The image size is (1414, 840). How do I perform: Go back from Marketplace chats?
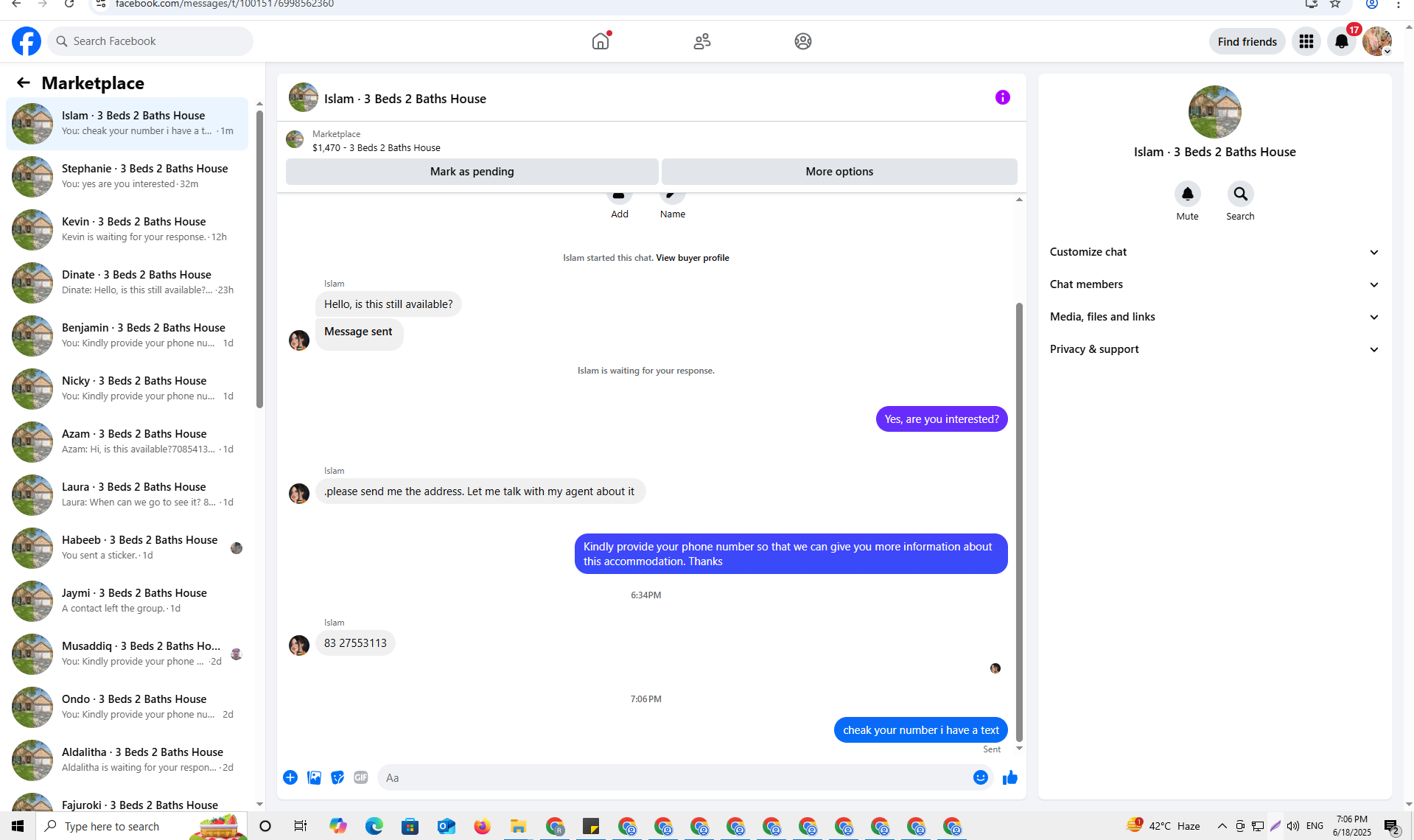pos(24,83)
